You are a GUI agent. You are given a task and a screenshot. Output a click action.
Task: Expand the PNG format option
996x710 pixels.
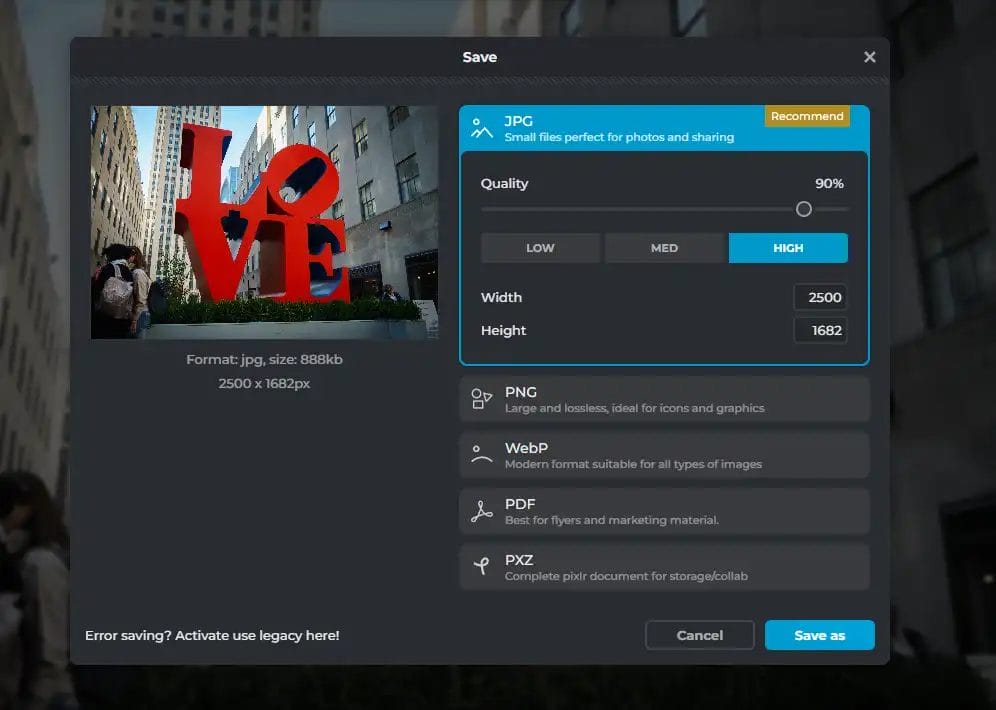664,400
